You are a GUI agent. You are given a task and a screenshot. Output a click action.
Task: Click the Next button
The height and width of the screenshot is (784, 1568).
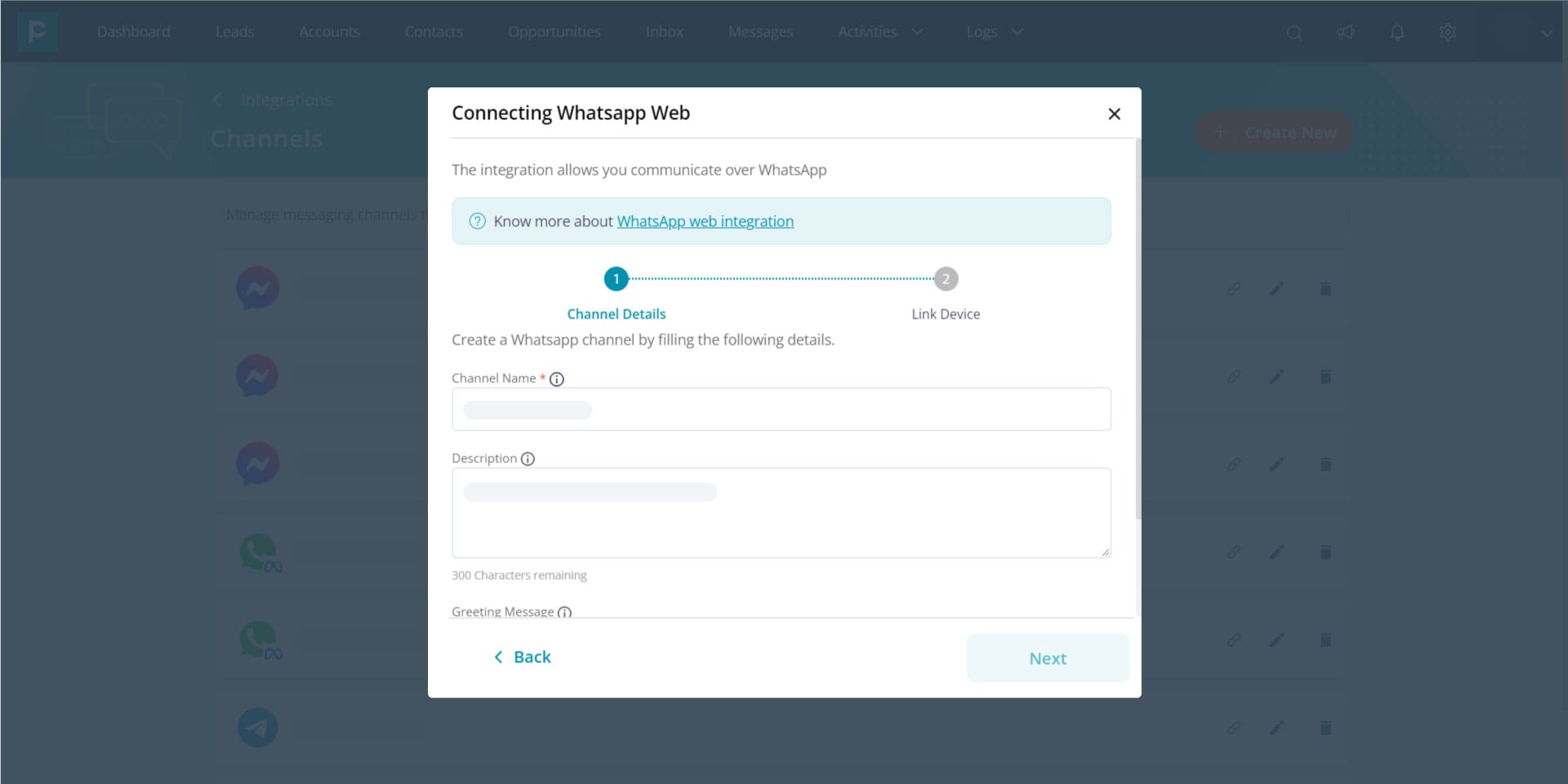tap(1048, 658)
